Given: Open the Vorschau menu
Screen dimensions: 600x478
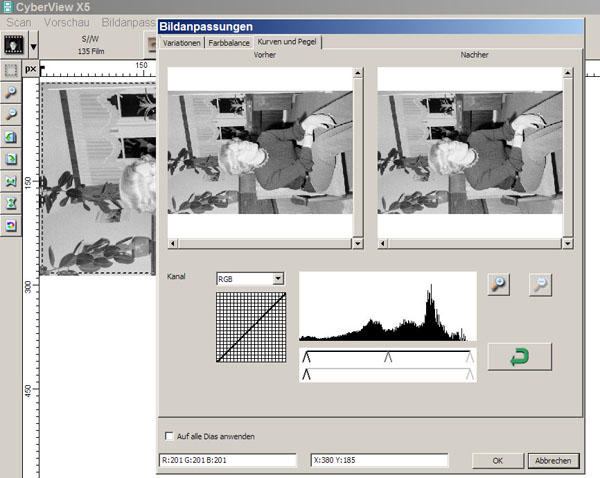Looking at the screenshot, I should click(68, 21).
